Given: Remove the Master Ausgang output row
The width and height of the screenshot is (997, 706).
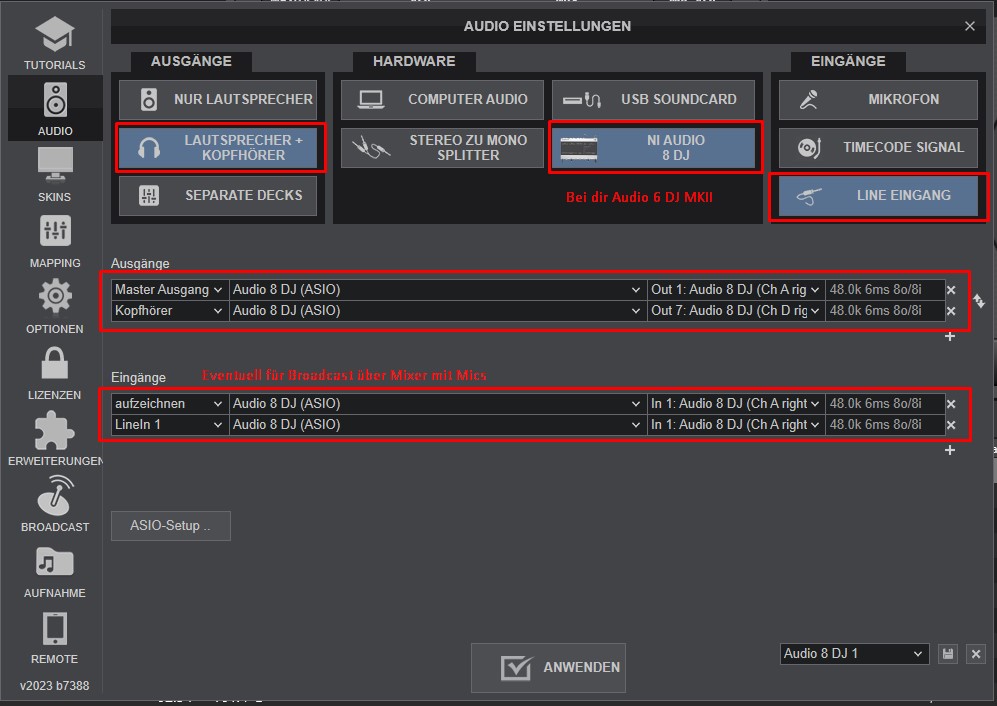Looking at the screenshot, I should coord(951,290).
